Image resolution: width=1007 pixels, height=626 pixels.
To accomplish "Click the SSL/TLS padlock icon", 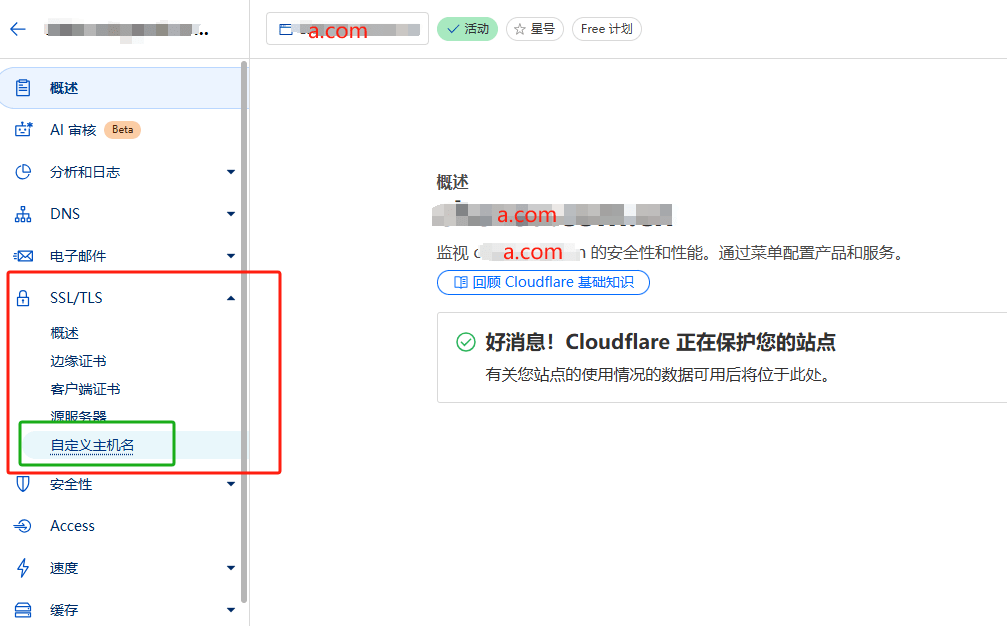I will click(23, 298).
